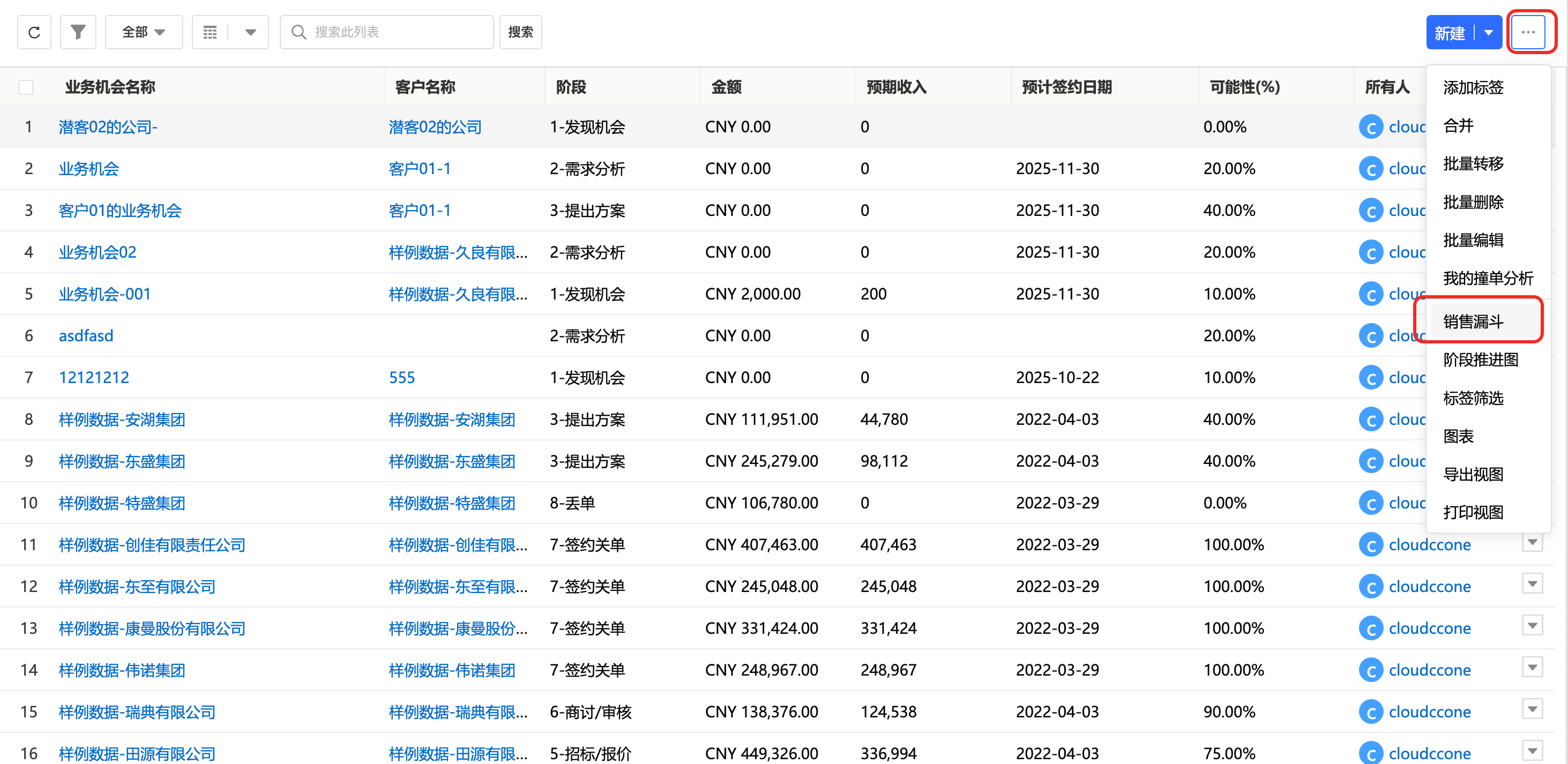This screenshot has height=764, width=1568.
Task: Click the table view grid icon
Action: pos(210,32)
